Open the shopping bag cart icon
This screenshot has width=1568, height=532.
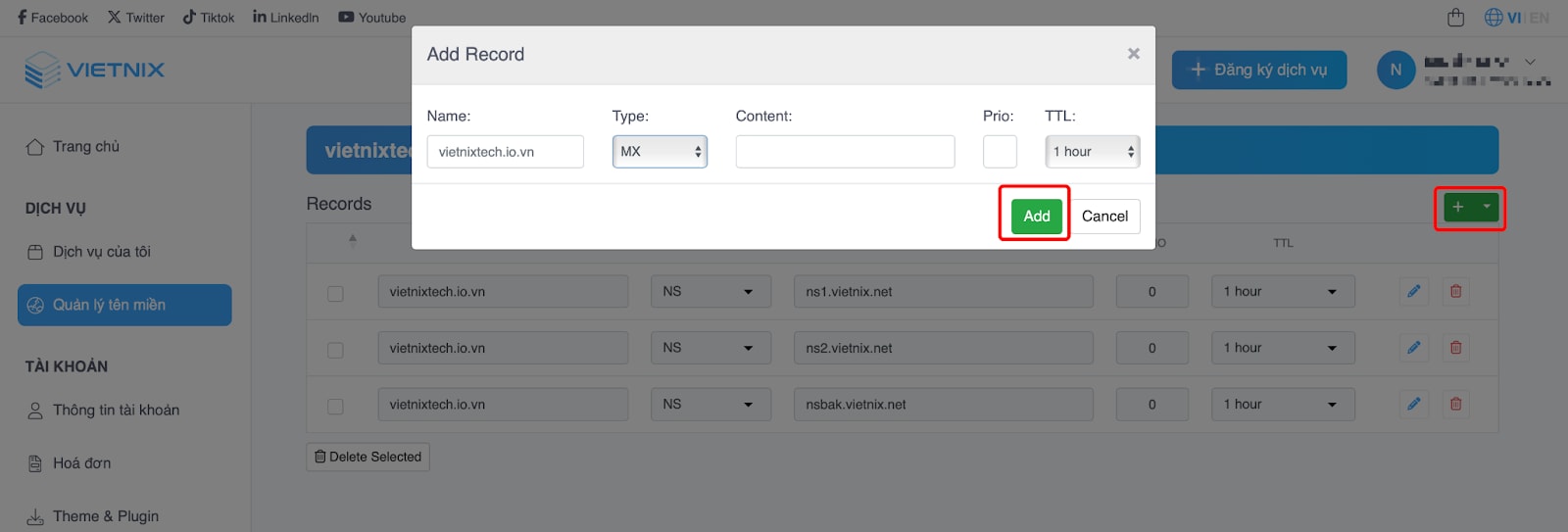tap(1455, 18)
